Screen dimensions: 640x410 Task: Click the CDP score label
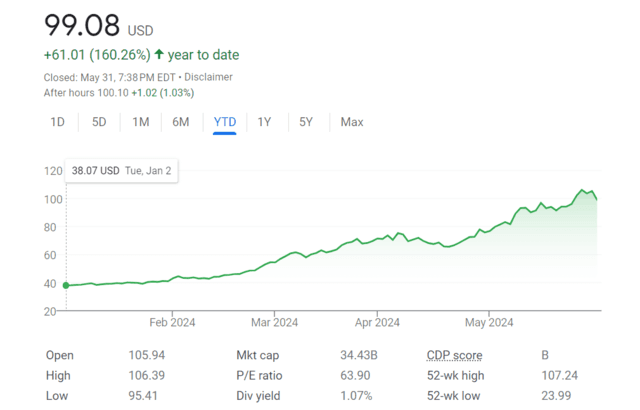click(x=454, y=356)
